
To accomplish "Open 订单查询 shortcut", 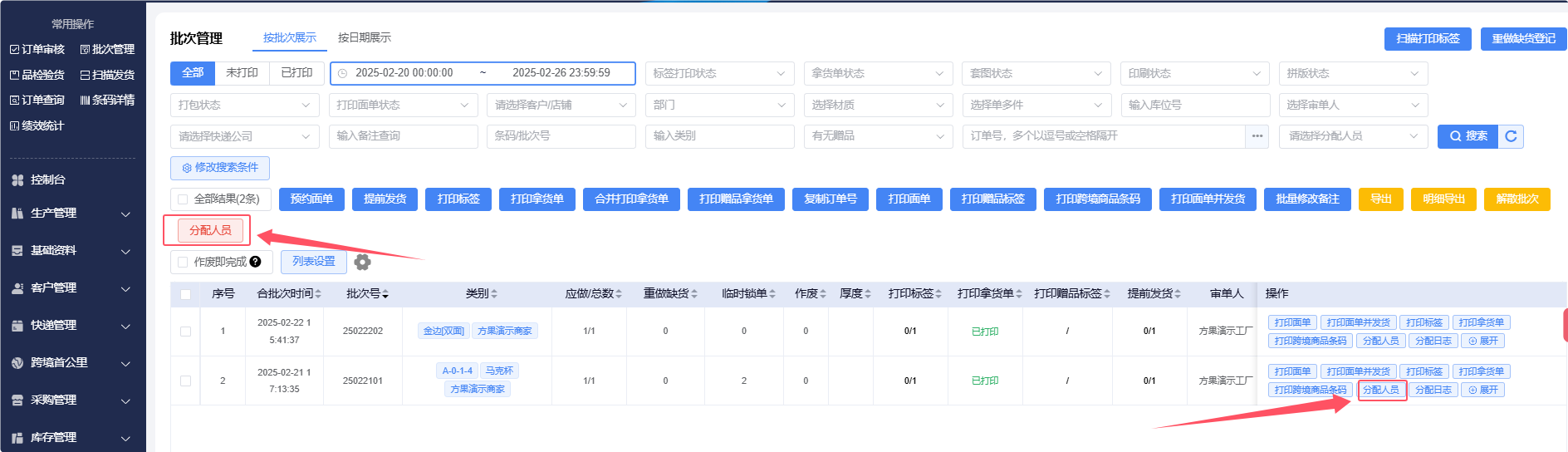I will (x=37, y=100).
